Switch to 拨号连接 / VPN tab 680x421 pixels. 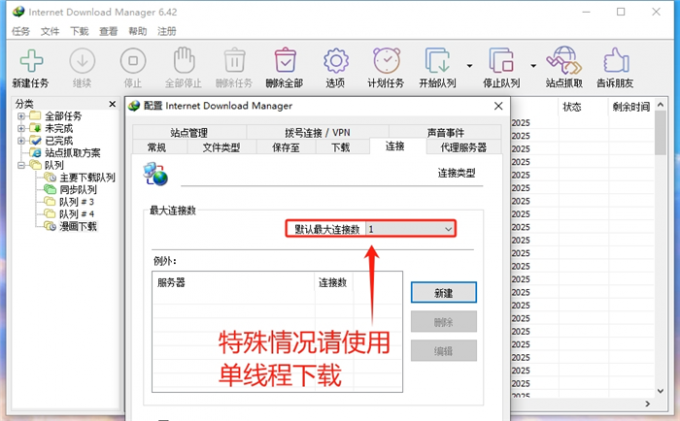(317, 132)
